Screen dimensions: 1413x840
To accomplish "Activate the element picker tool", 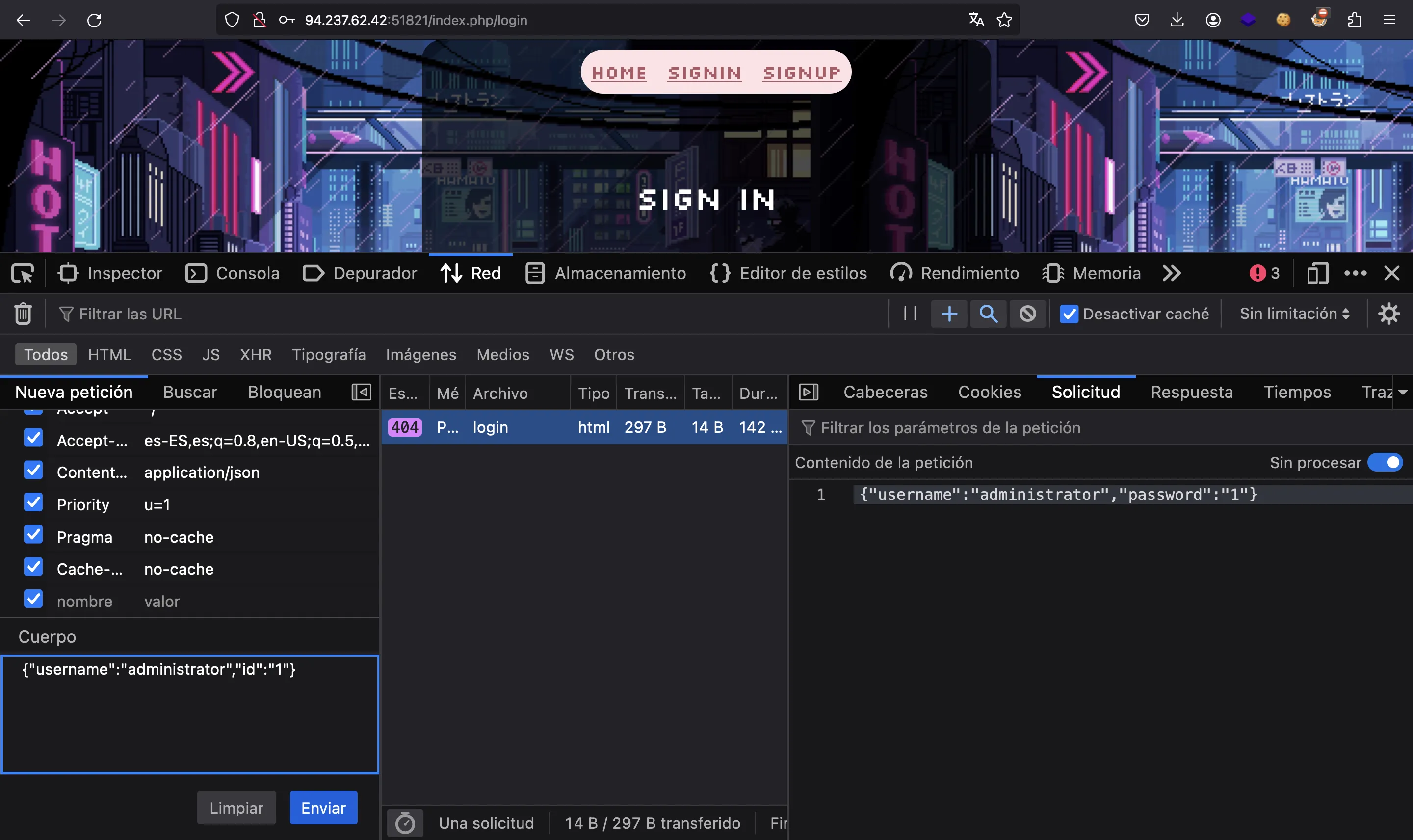I will click(x=23, y=273).
